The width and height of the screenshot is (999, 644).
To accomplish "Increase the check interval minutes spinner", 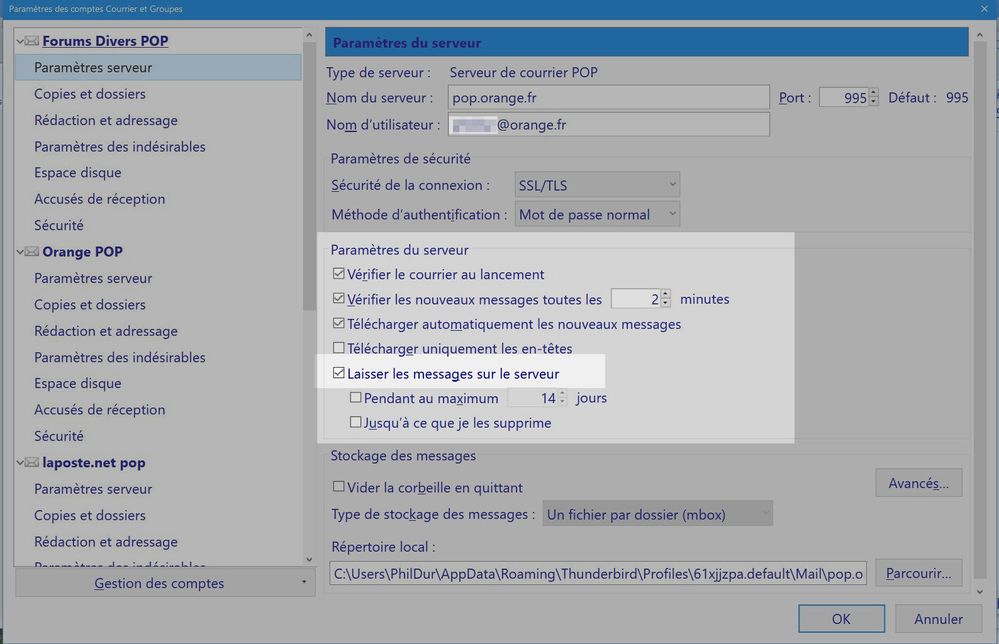I will (666, 294).
